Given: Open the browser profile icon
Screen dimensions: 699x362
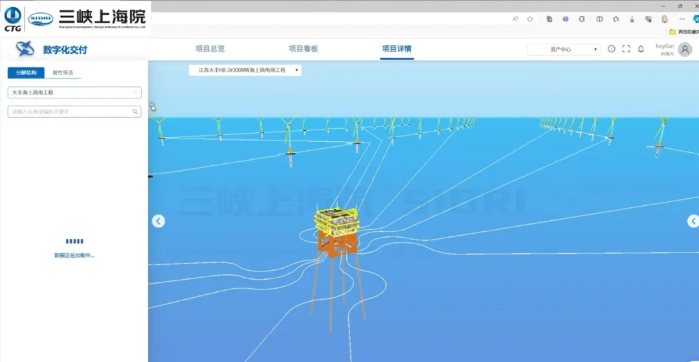Looking at the screenshot, I should point(665,19).
